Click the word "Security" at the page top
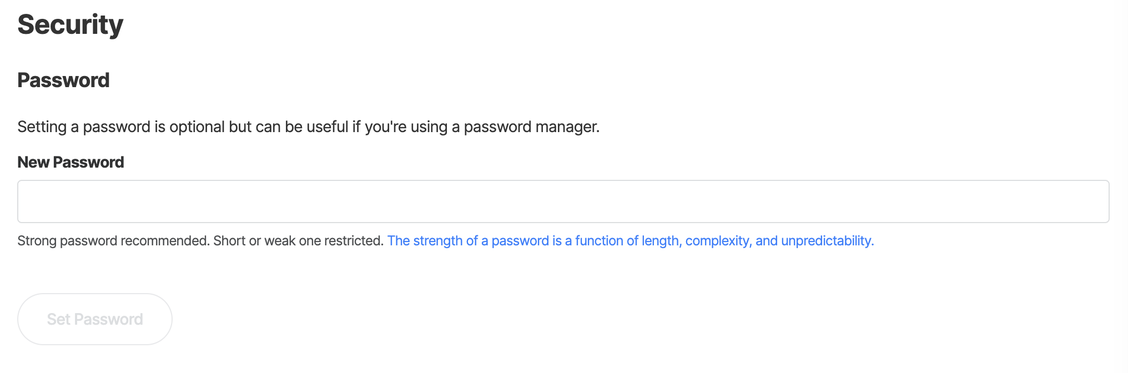The height and width of the screenshot is (373, 1128). pyautogui.click(x=70, y=24)
